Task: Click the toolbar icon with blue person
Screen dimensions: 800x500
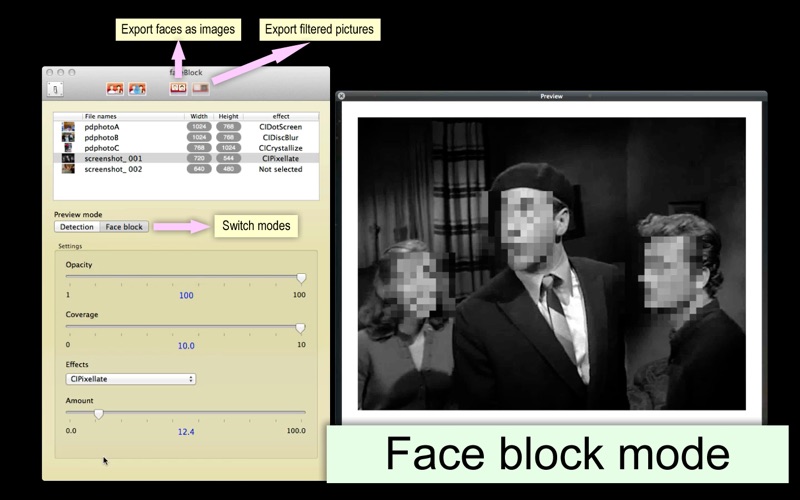Action: [x=137, y=89]
